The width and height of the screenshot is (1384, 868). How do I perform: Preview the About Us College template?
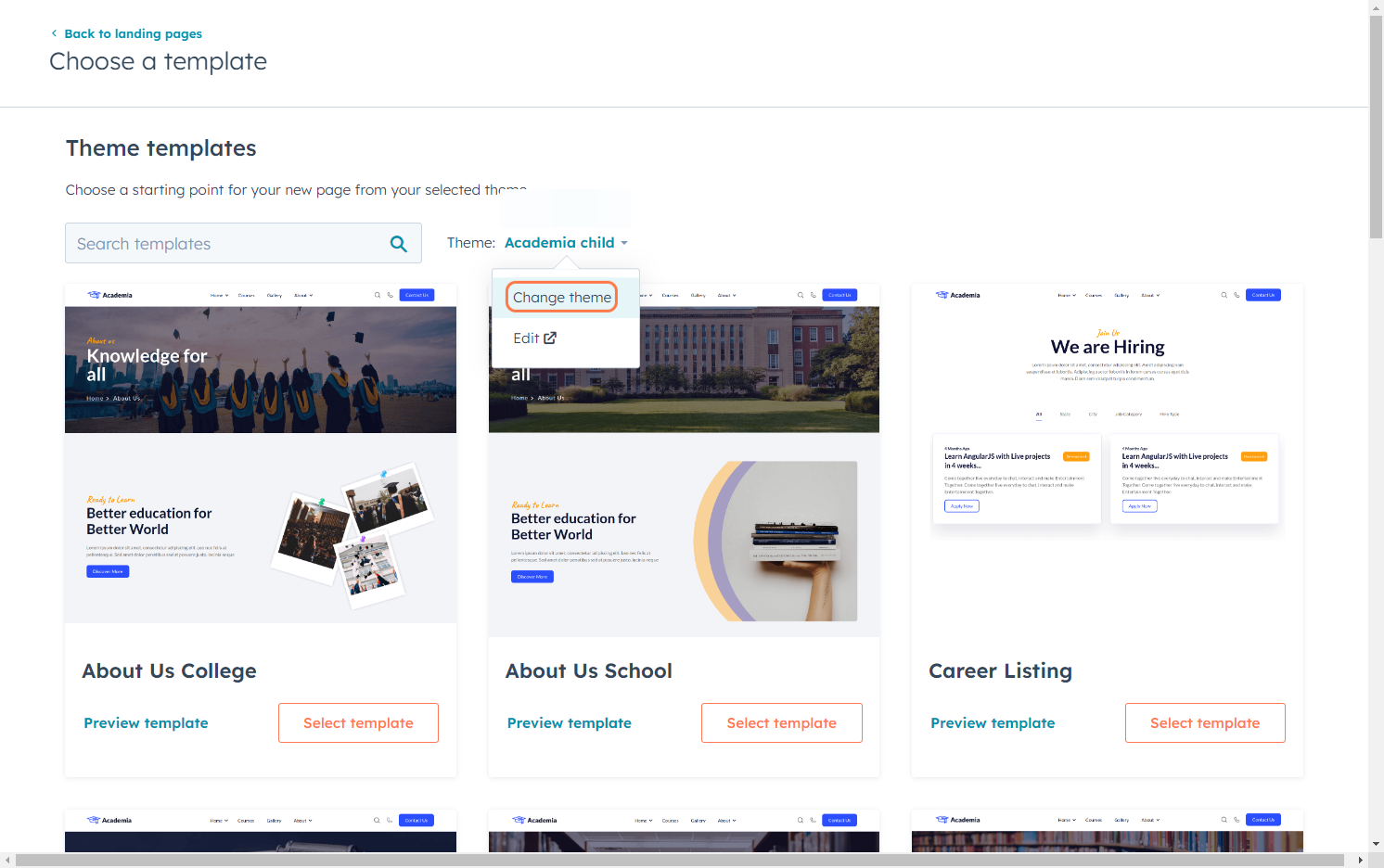146,723
